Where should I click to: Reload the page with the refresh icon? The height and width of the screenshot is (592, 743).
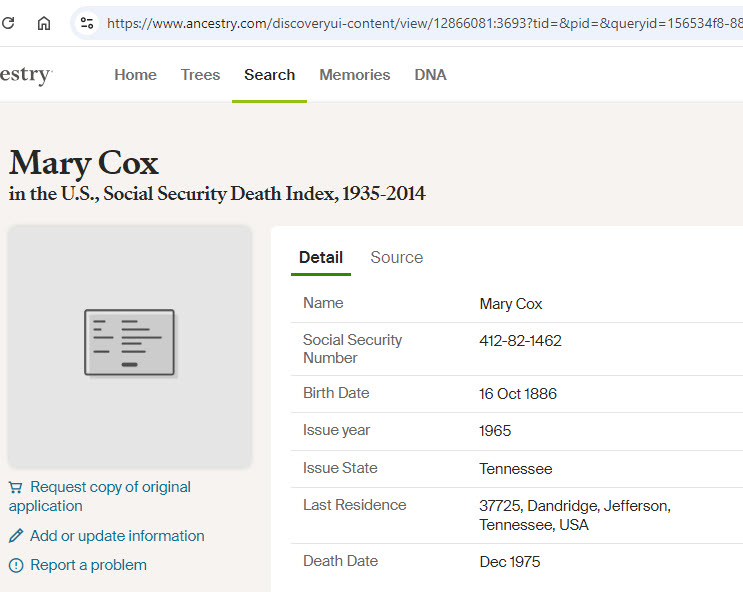coord(8,23)
